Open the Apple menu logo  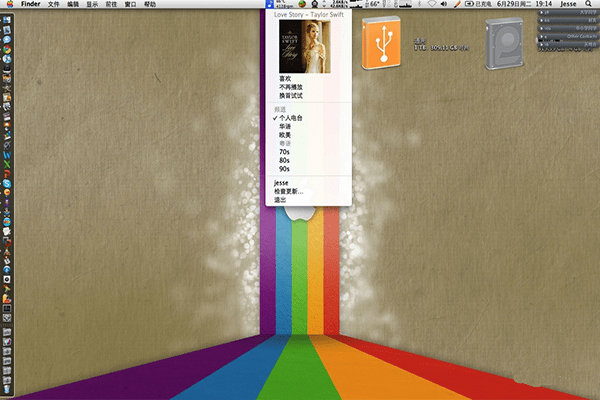click(10, 4)
